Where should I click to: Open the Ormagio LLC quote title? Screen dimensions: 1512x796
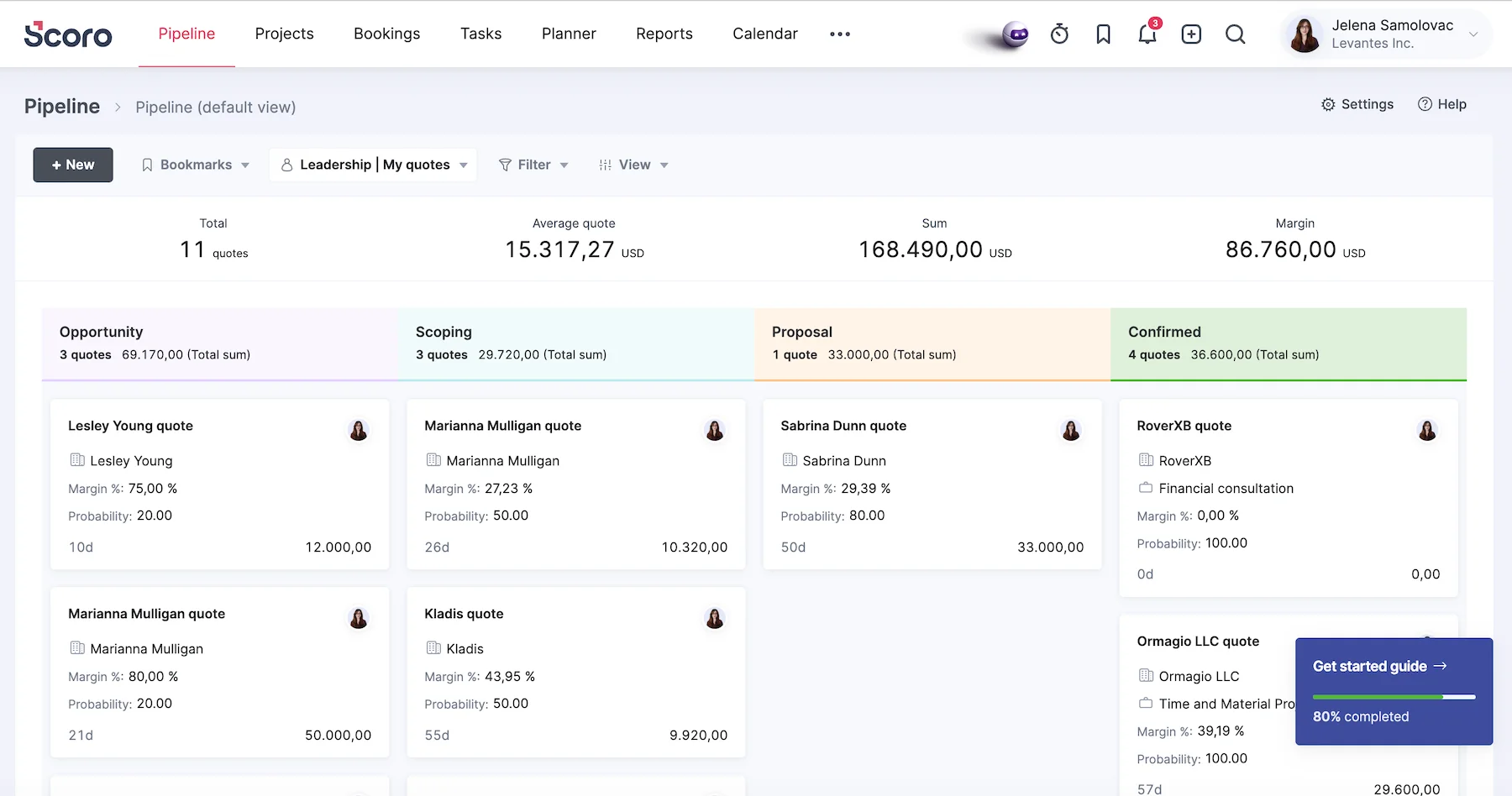1198,642
